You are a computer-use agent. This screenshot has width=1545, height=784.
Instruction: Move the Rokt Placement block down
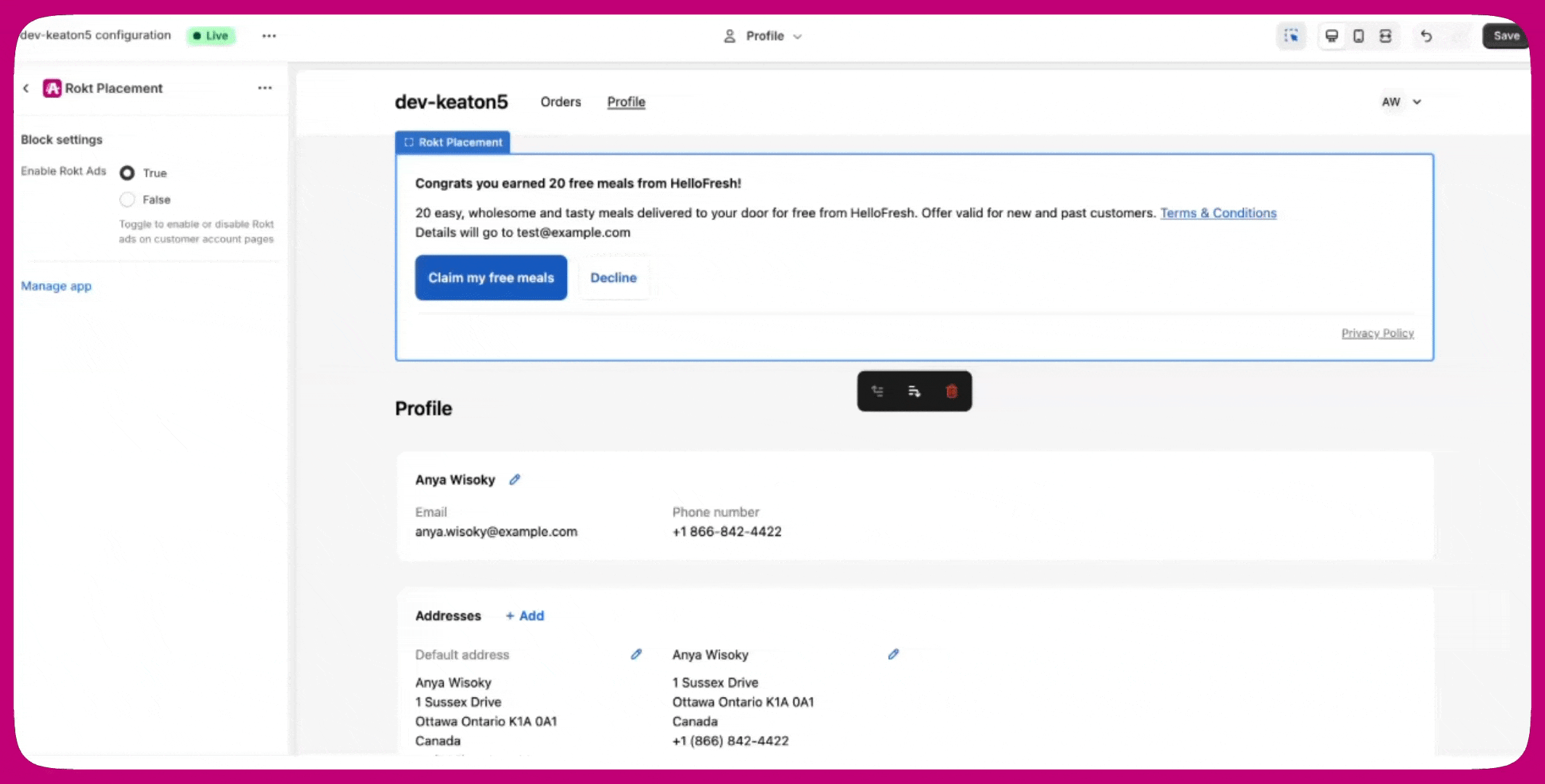click(x=914, y=391)
